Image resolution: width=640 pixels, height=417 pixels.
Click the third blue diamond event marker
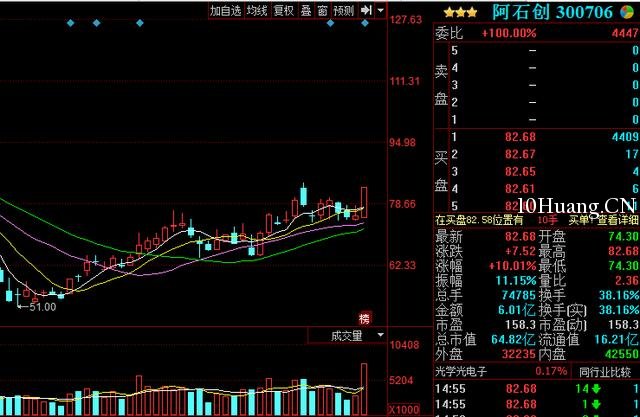(140, 23)
